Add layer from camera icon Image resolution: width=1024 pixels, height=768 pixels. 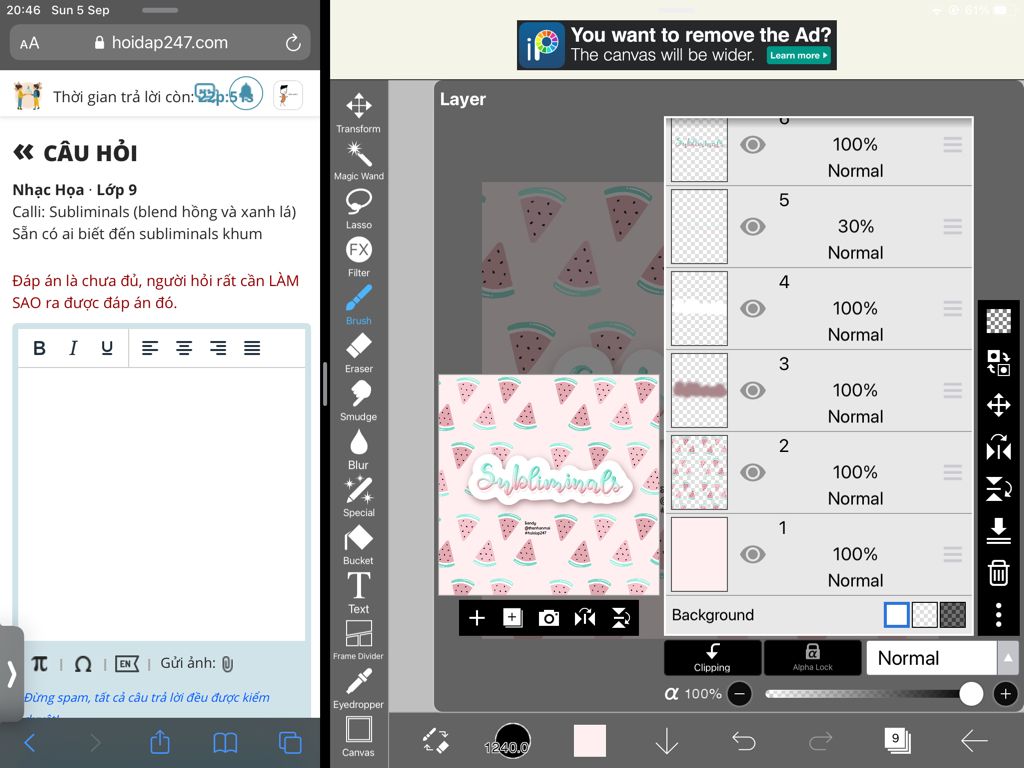pyautogui.click(x=549, y=618)
